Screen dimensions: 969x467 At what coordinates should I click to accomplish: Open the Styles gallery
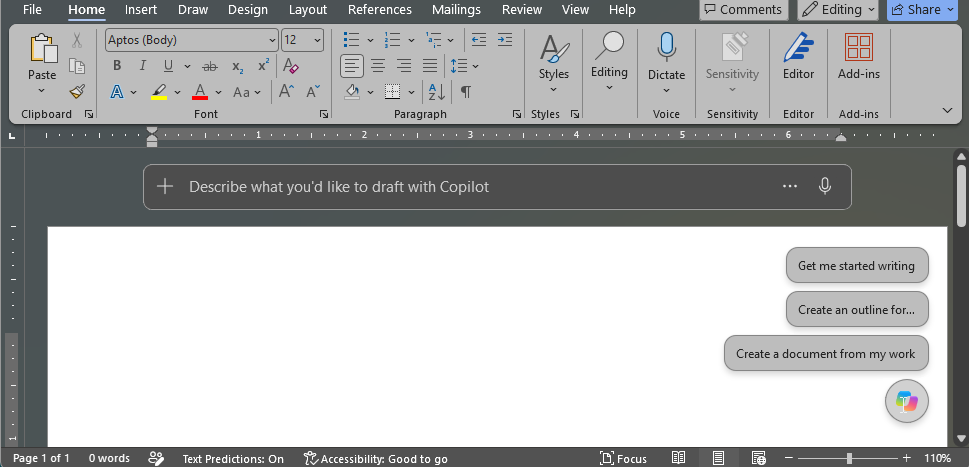point(554,64)
